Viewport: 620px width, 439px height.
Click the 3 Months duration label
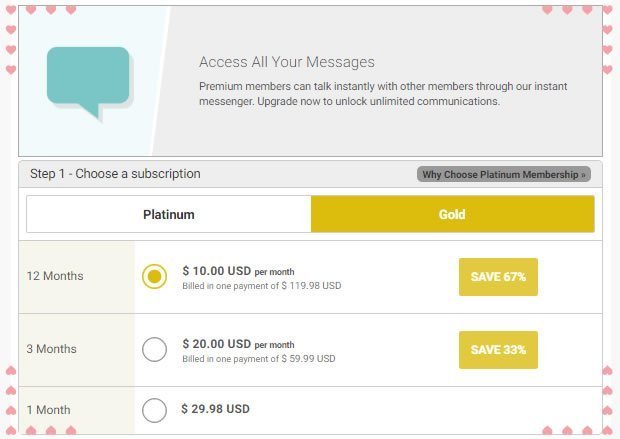coord(51,349)
